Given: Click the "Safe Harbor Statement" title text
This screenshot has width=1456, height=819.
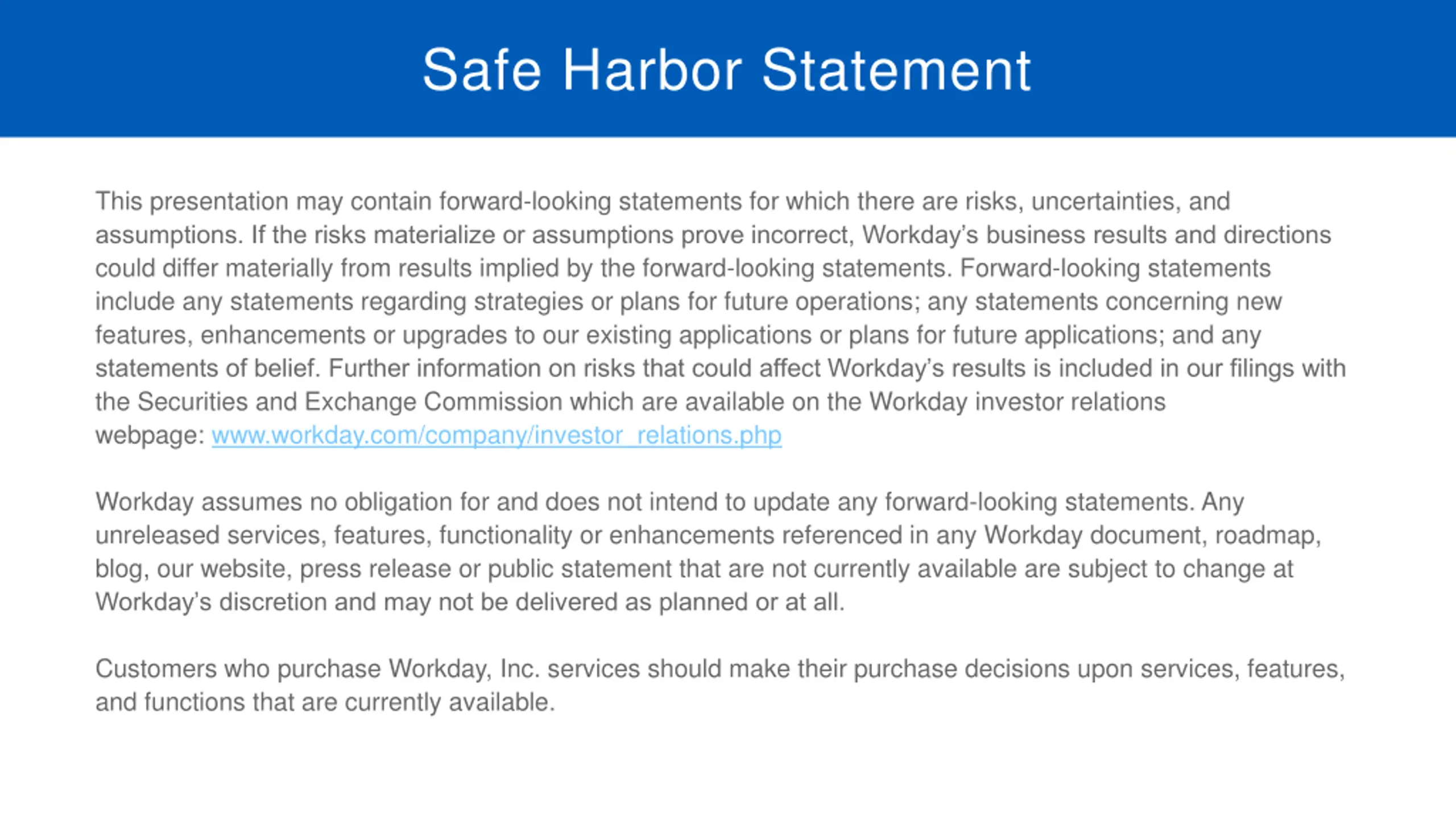Looking at the screenshot, I should click(726, 70).
